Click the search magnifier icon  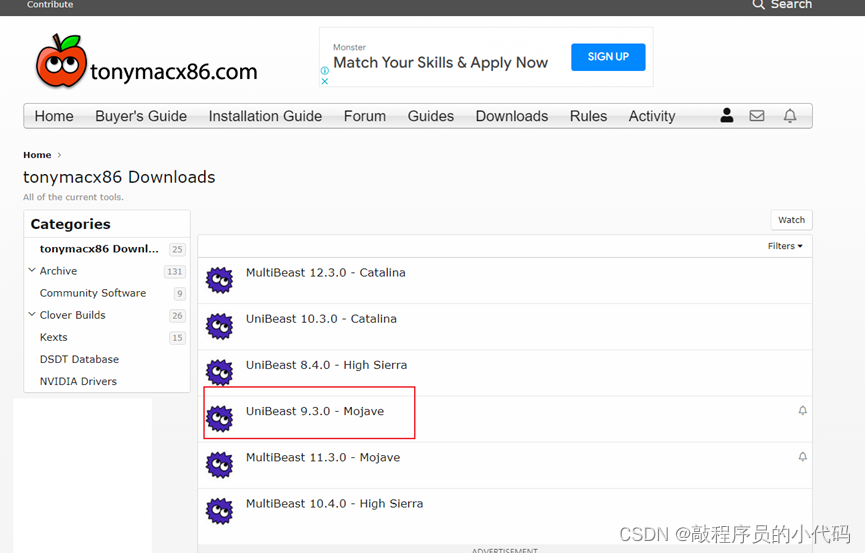(759, 5)
